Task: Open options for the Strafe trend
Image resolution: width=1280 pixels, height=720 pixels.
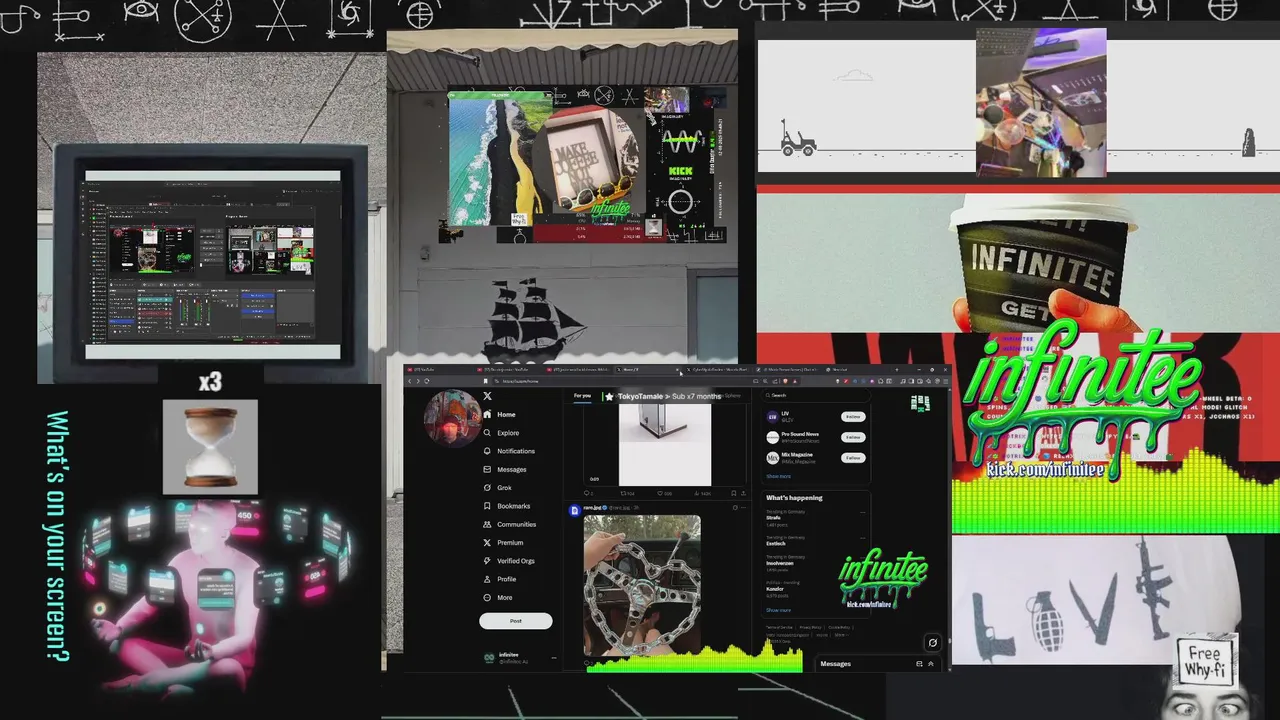Action: pyautogui.click(x=863, y=512)
